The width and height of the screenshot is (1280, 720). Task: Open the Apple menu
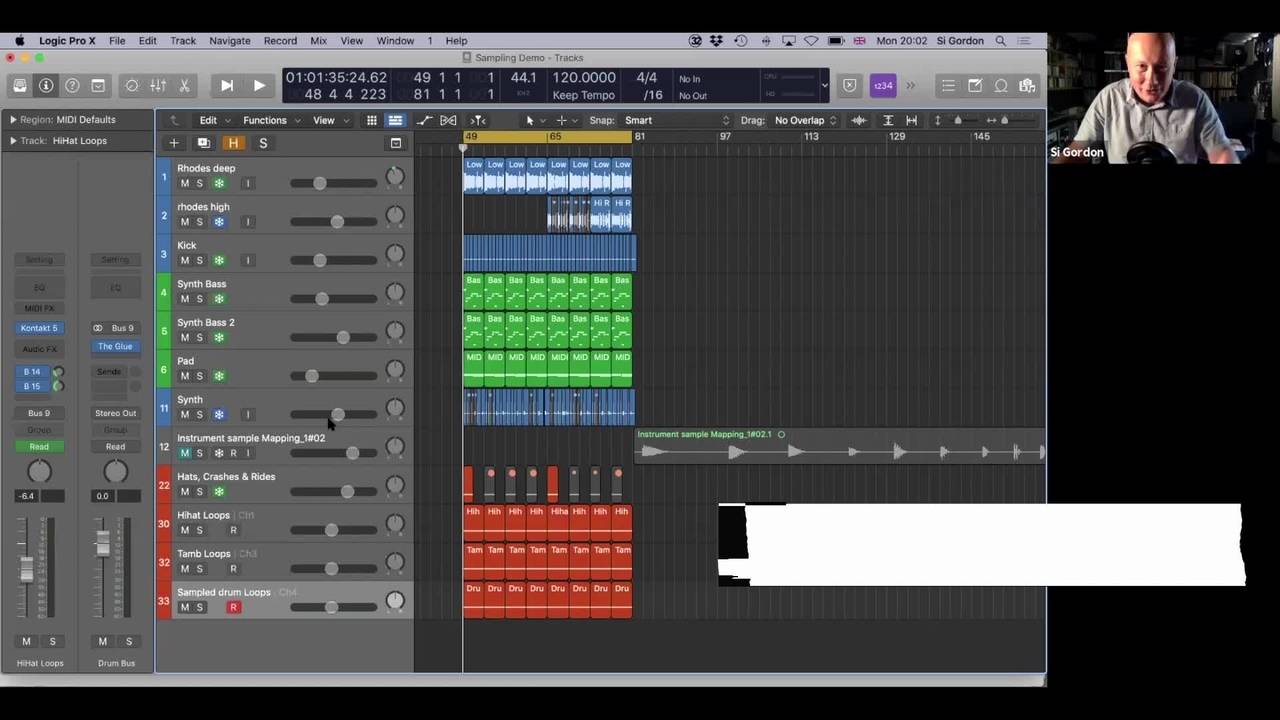[x=19, y=41]
